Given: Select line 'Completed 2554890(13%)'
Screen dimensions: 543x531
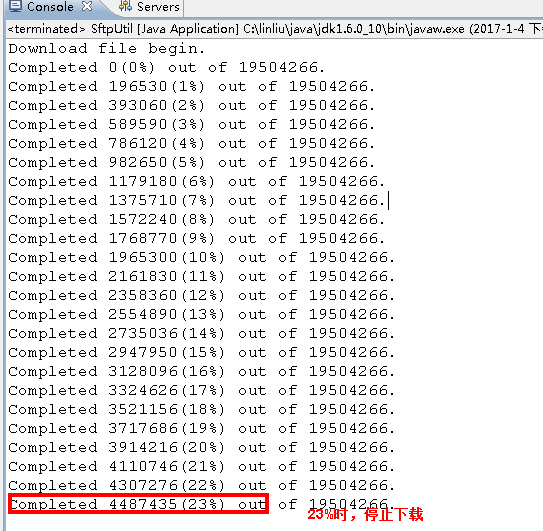Looking at the screenshot, I should click(x=202, y=315).
